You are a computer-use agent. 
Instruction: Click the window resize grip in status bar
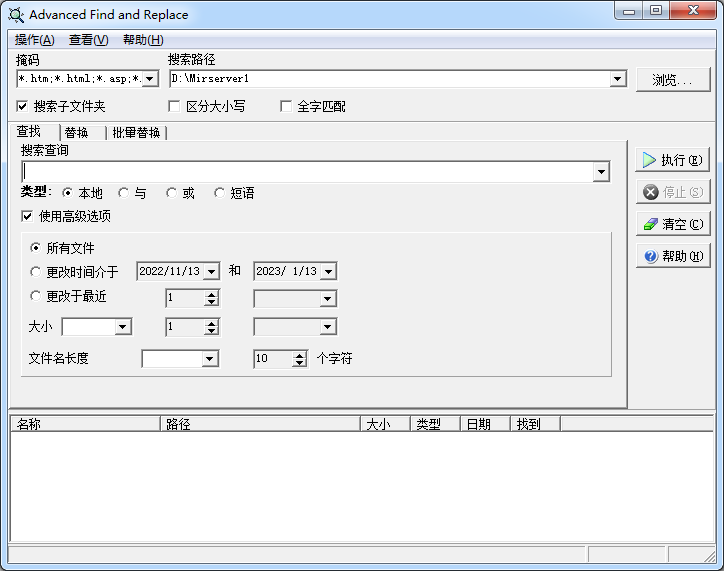point(709,556)
